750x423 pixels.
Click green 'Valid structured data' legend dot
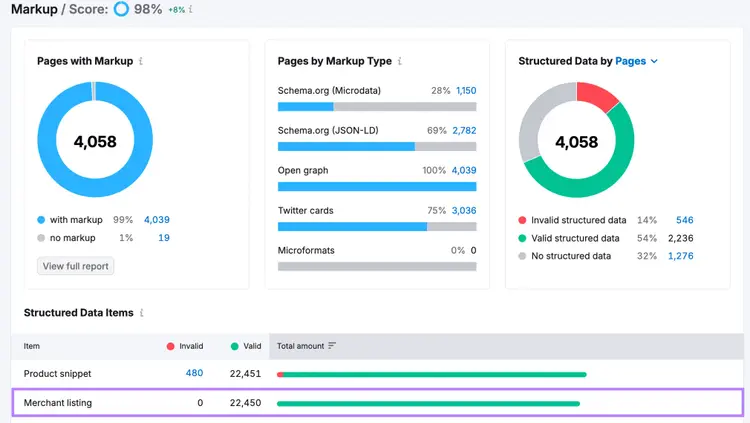522,238
